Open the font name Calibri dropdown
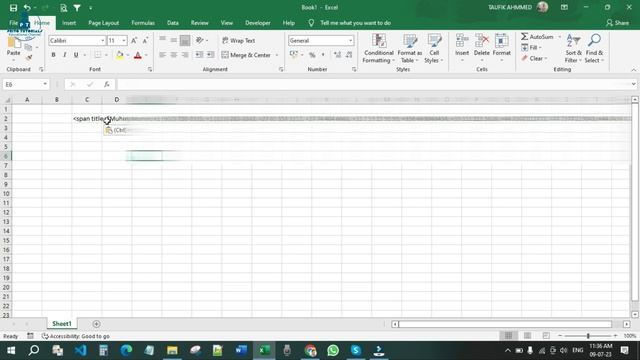The image size is (640, 360). pos(102,40)
